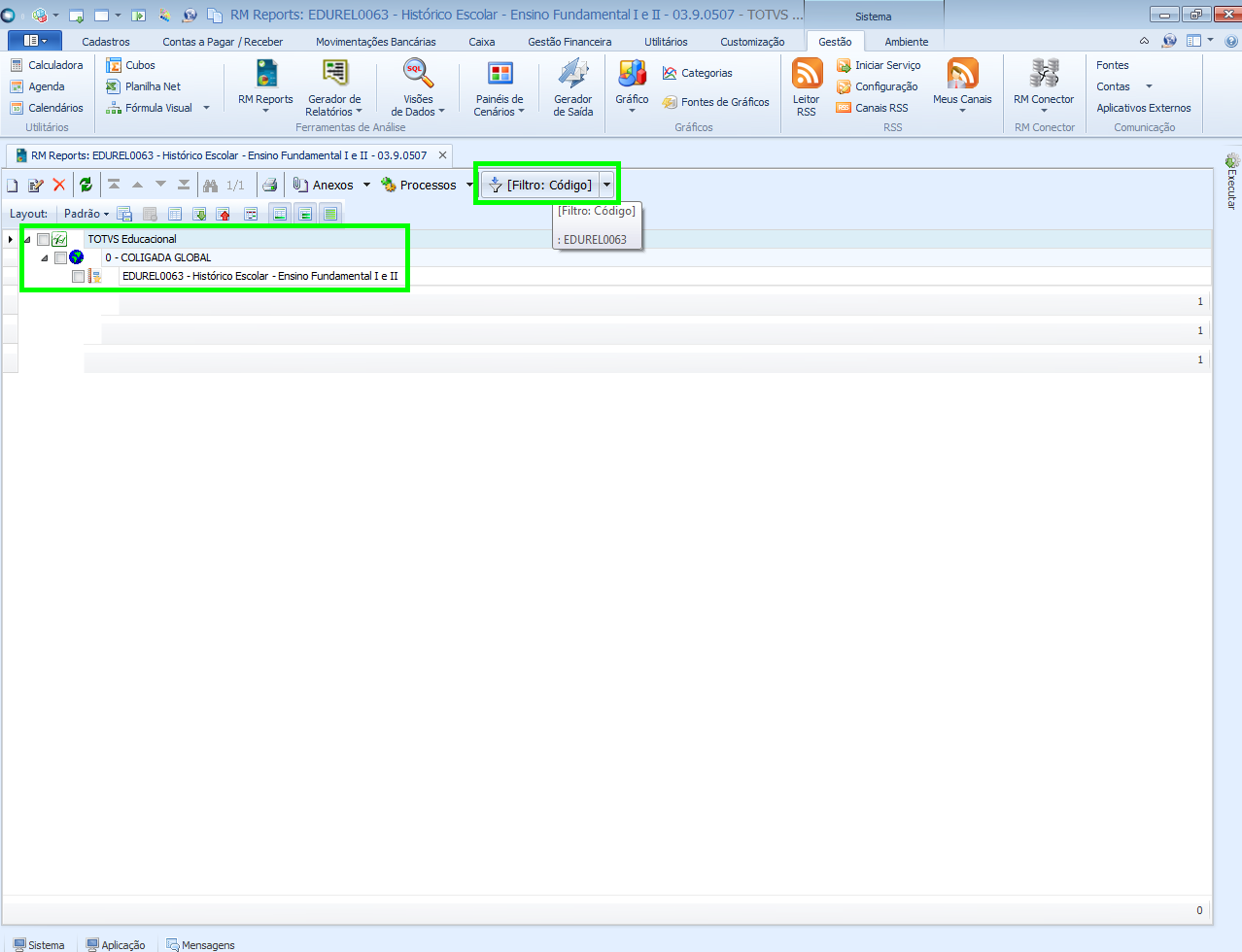
Task: Open the Executar side panel
Action: (x=1232, y=182)
